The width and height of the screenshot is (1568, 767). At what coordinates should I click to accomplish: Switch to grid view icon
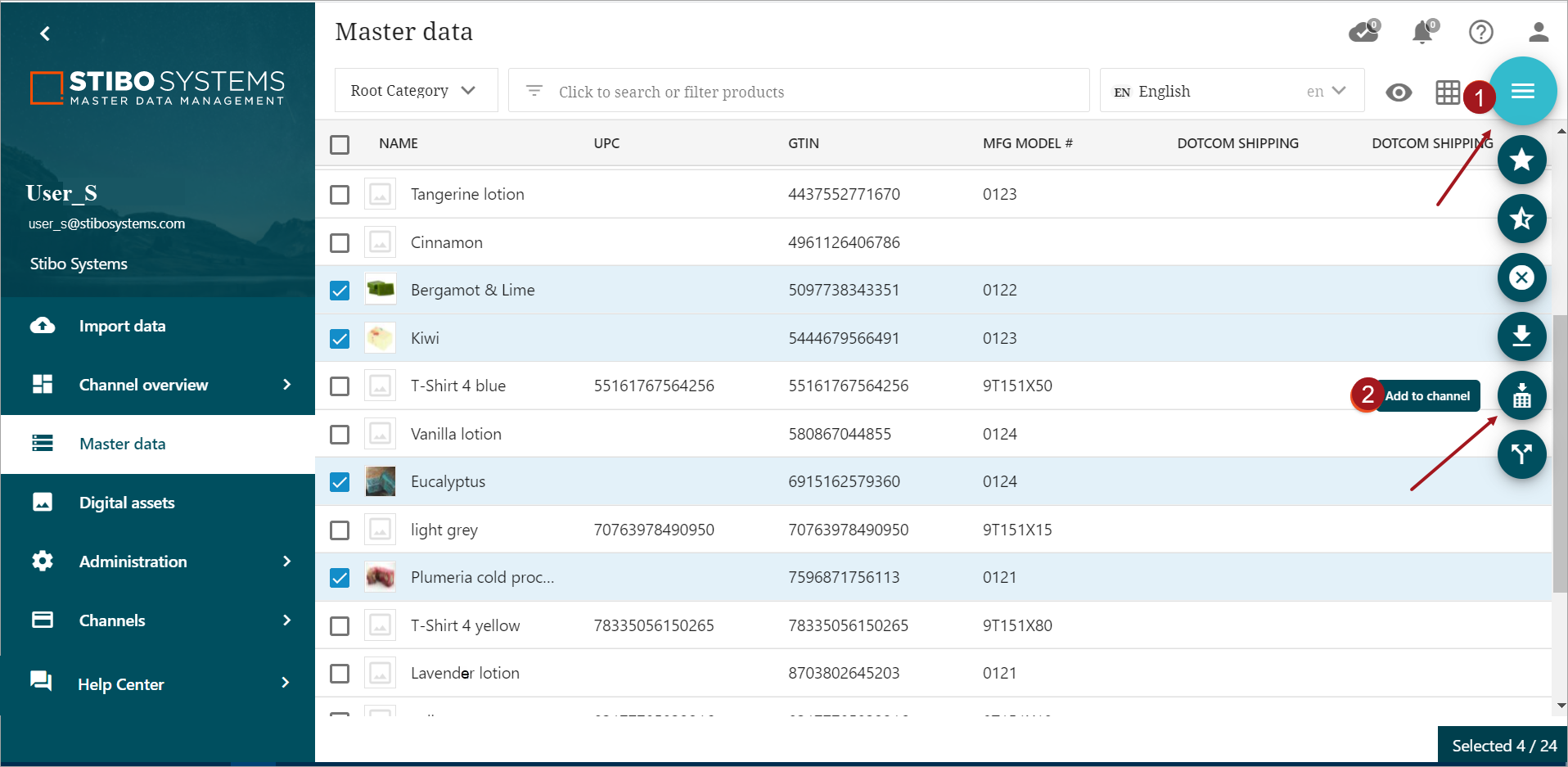pyautogui.click(x=1447, y=92)
